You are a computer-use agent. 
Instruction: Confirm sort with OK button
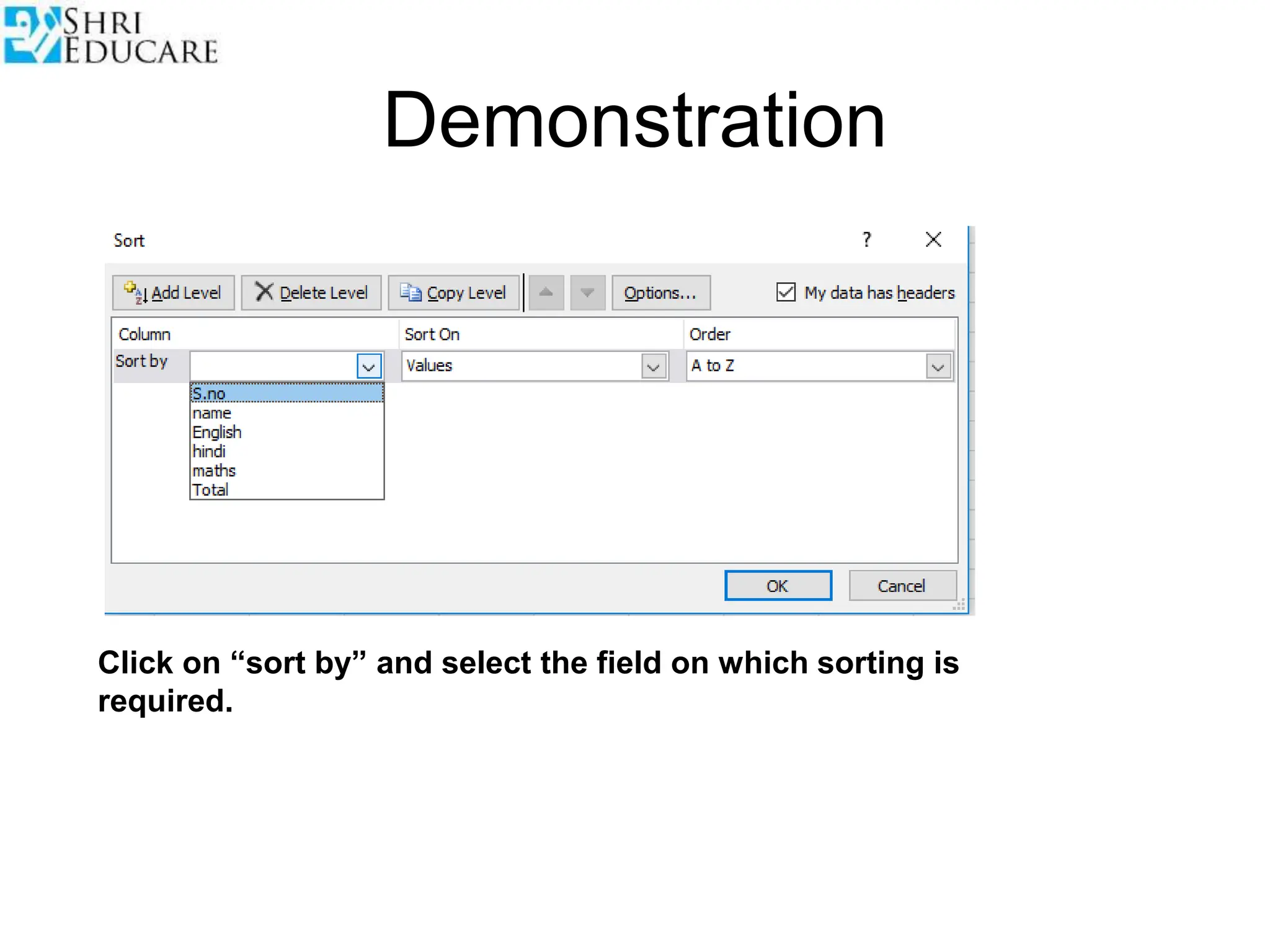pyautogui.click(x=778, y=586)
